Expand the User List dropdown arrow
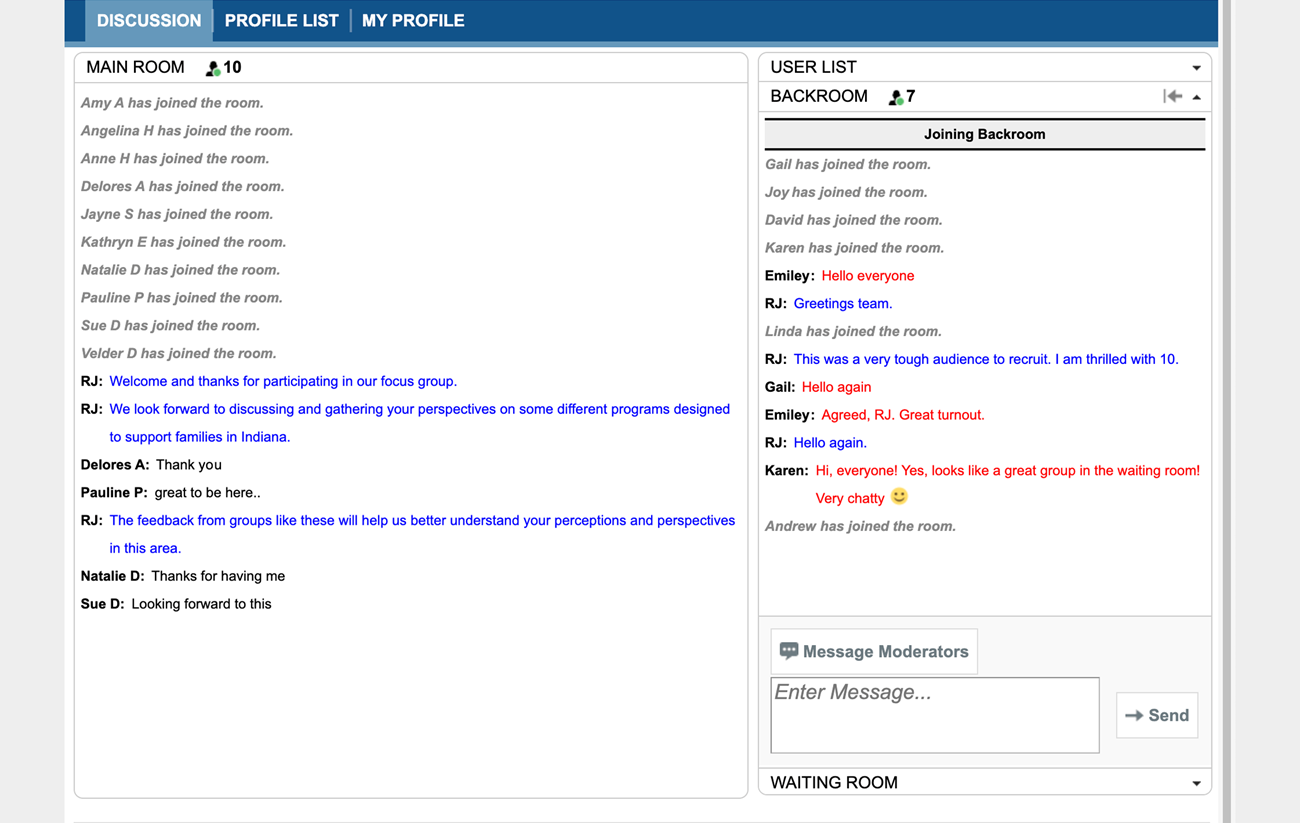Screen dimensions: 1300x823 (1196, 68)
